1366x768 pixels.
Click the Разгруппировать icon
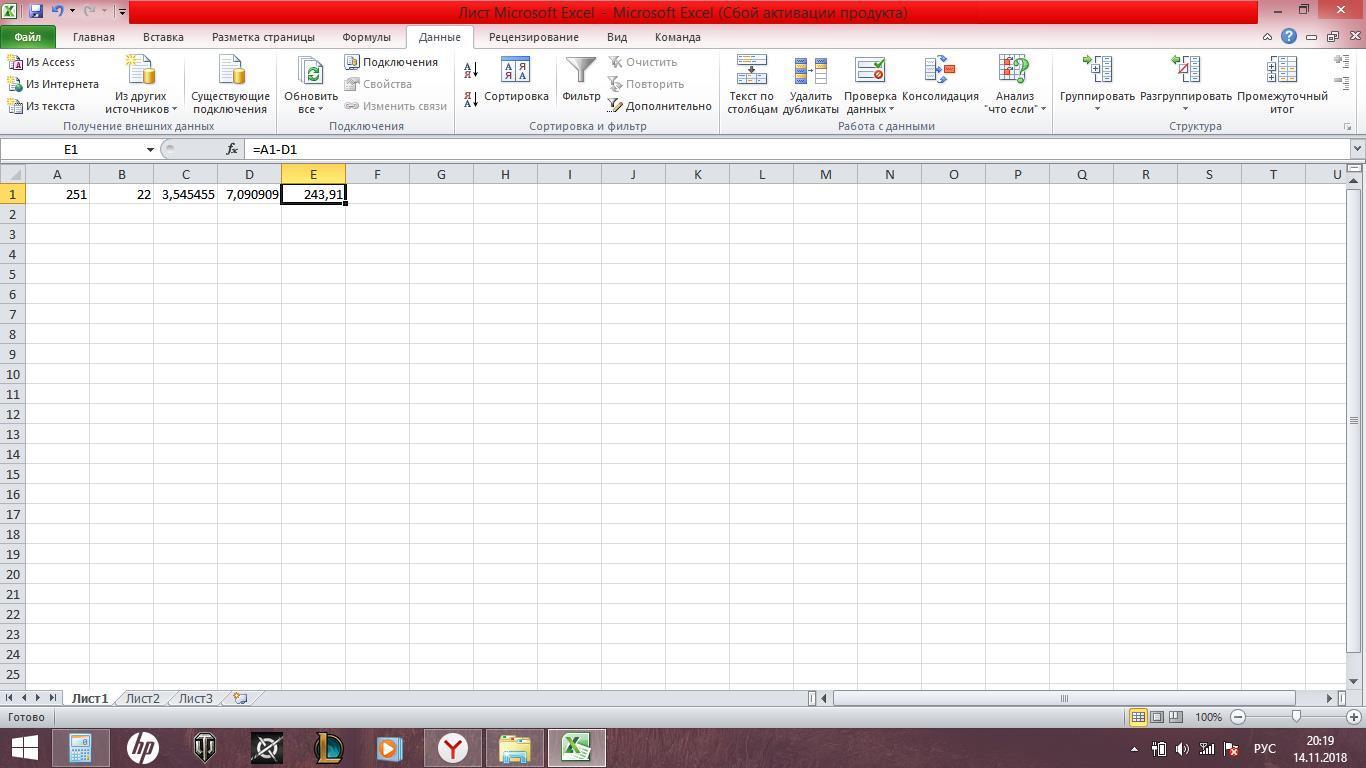pyautogui.click(x=1185, y=69)
